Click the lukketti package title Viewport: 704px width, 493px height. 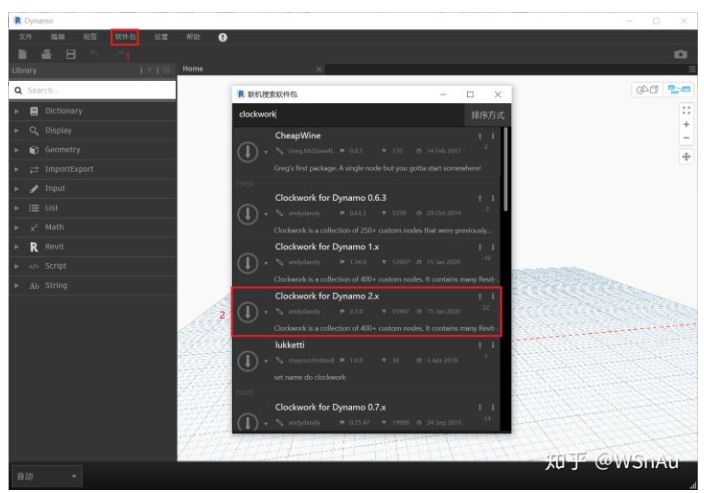[290, 345]
